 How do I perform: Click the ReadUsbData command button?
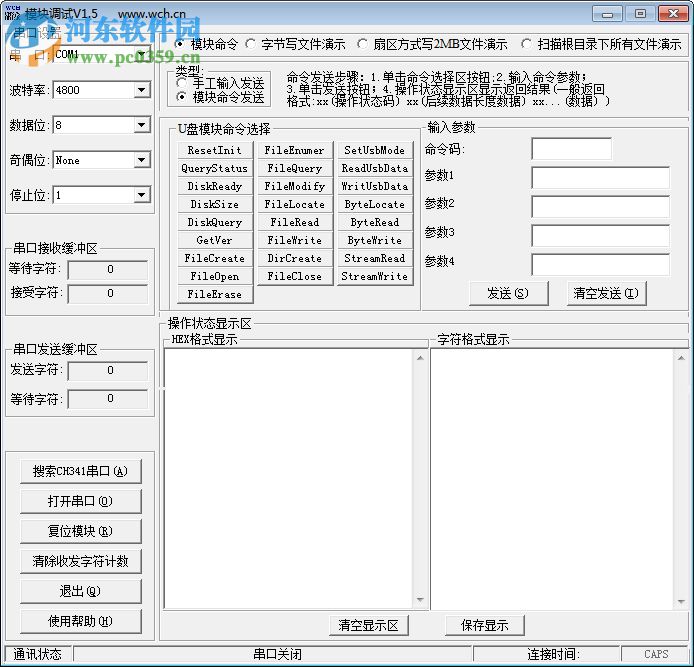point(375,168)
